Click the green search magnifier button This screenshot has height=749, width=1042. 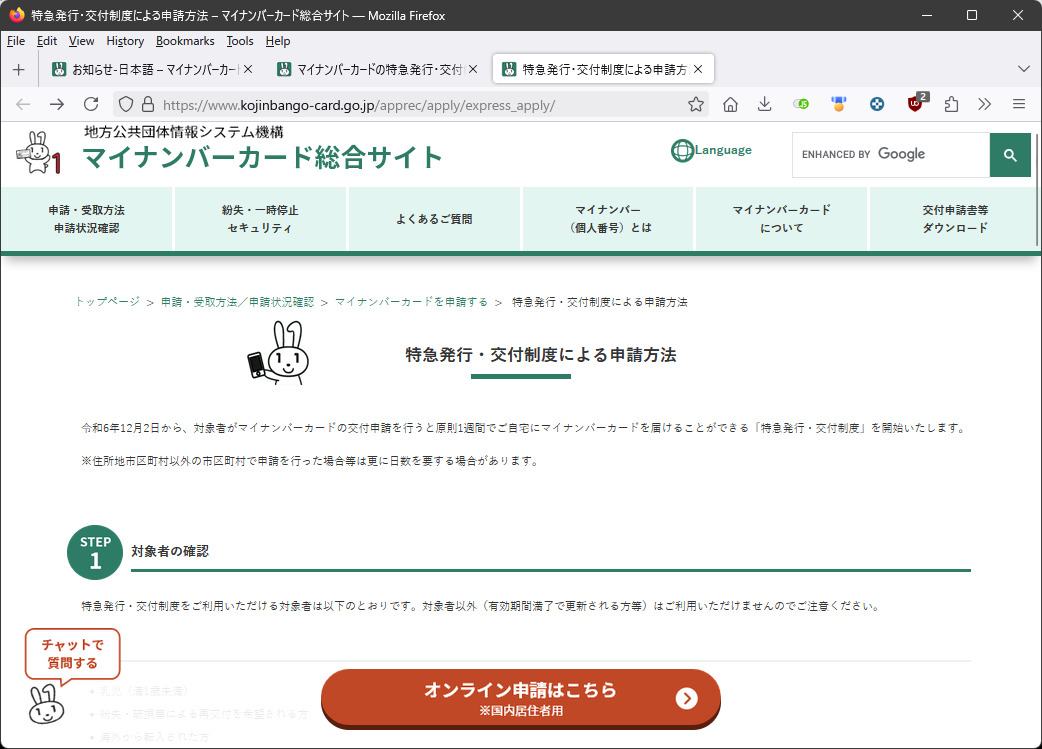(x=1010, y=155)
